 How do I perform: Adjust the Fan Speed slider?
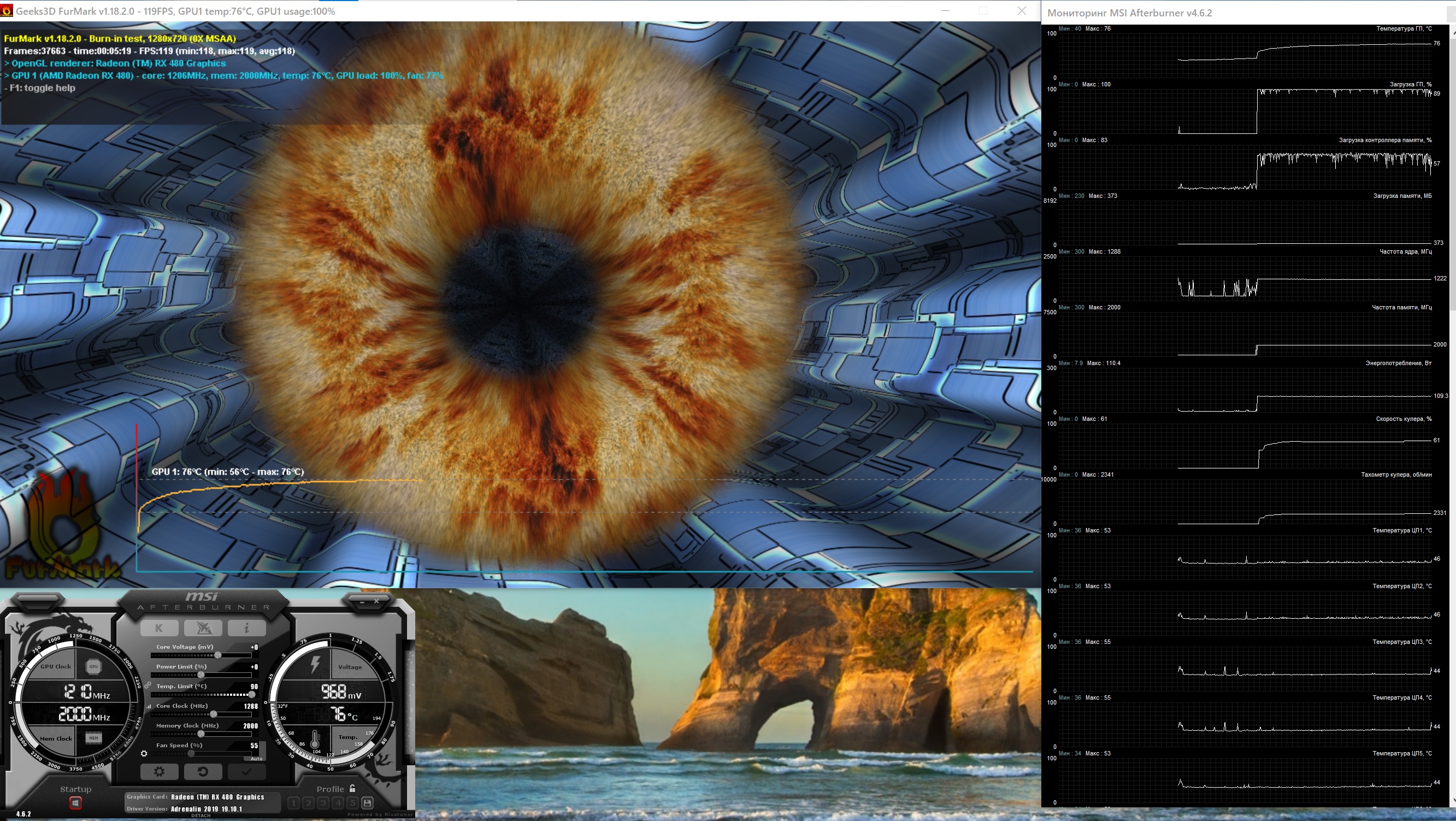click(x=201, y=754)
